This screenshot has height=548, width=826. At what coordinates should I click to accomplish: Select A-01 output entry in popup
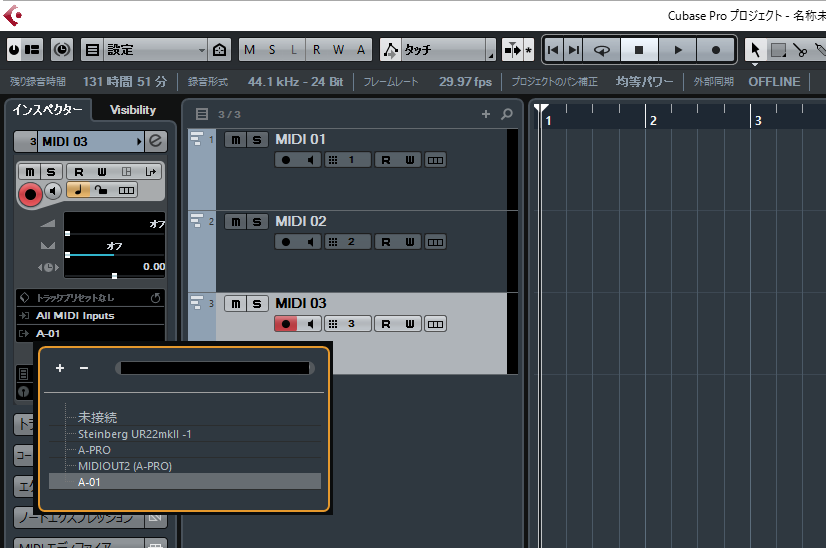pos(185,482)
